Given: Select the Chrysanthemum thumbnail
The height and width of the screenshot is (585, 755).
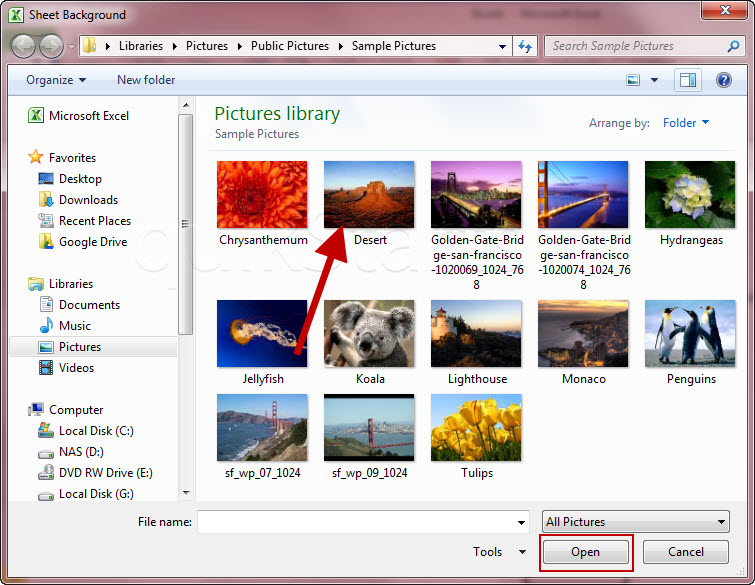Looking at the screenshot, I should 262,195.
